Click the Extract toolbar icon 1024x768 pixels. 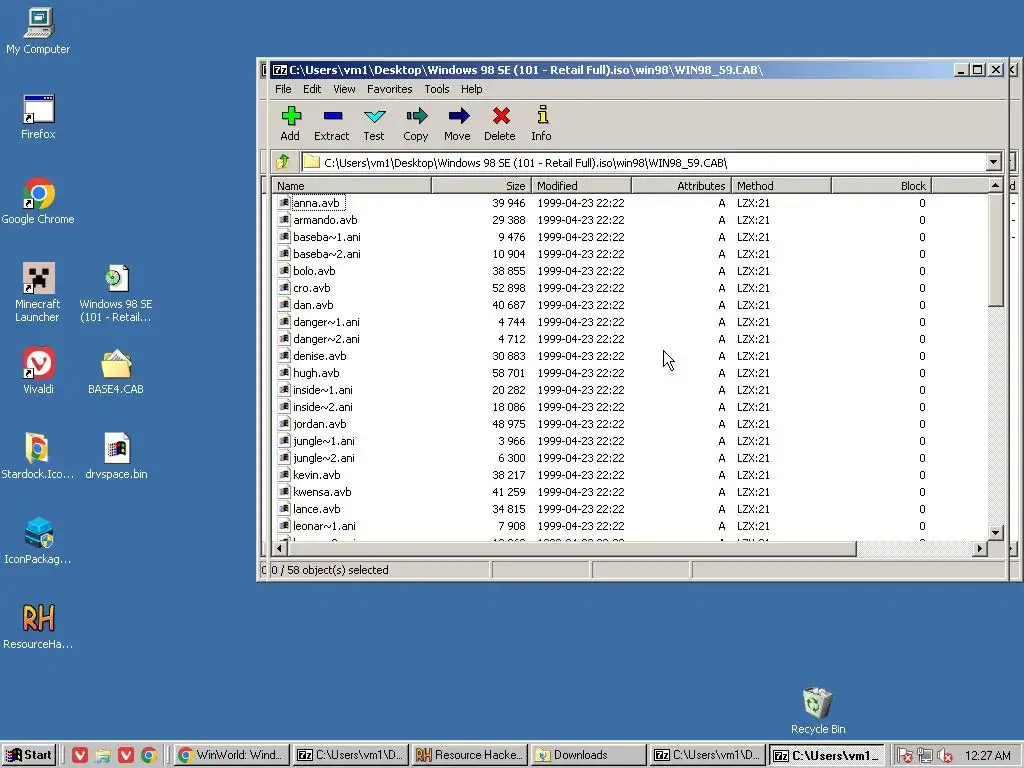332,123
